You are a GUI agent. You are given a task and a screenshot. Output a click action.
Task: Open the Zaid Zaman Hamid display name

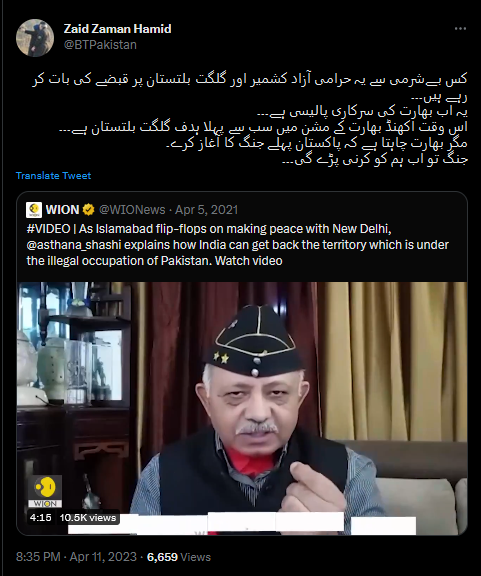point(118,29)
